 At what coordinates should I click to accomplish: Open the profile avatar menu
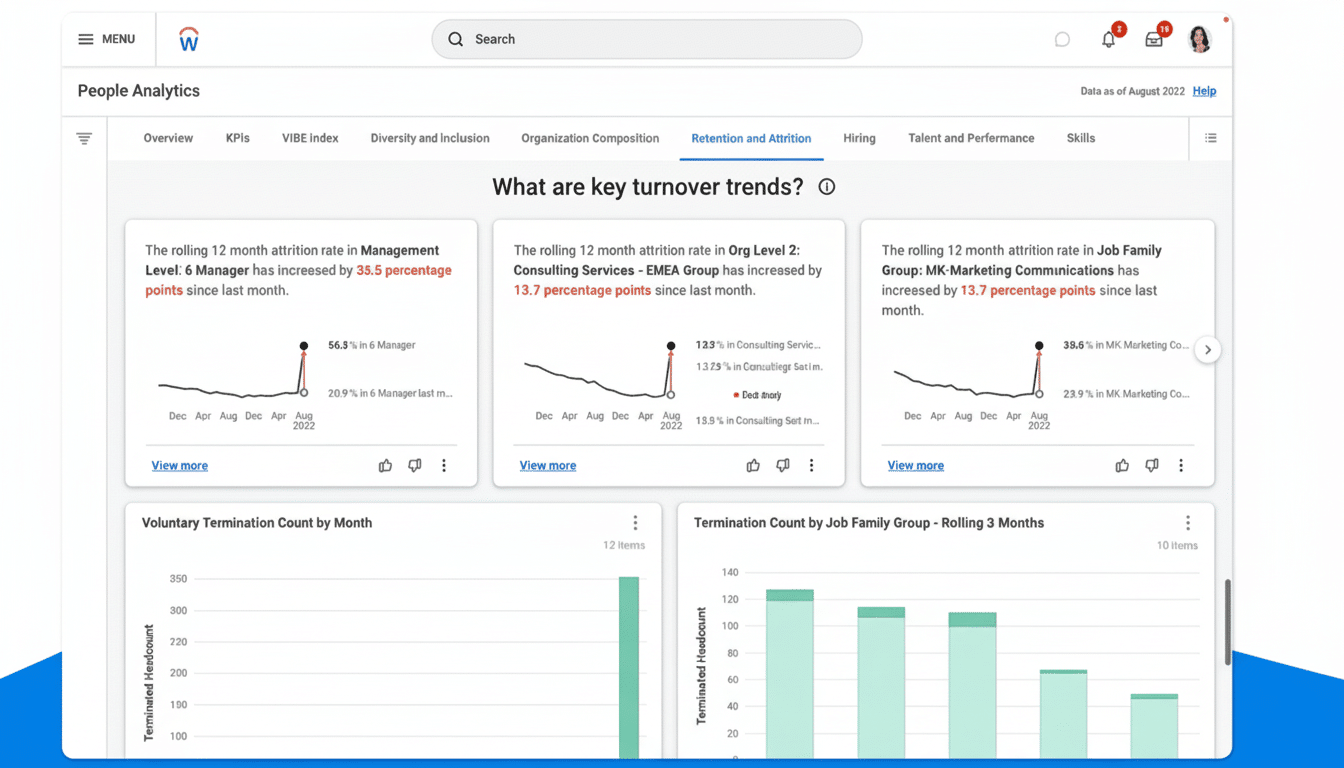1199,39
